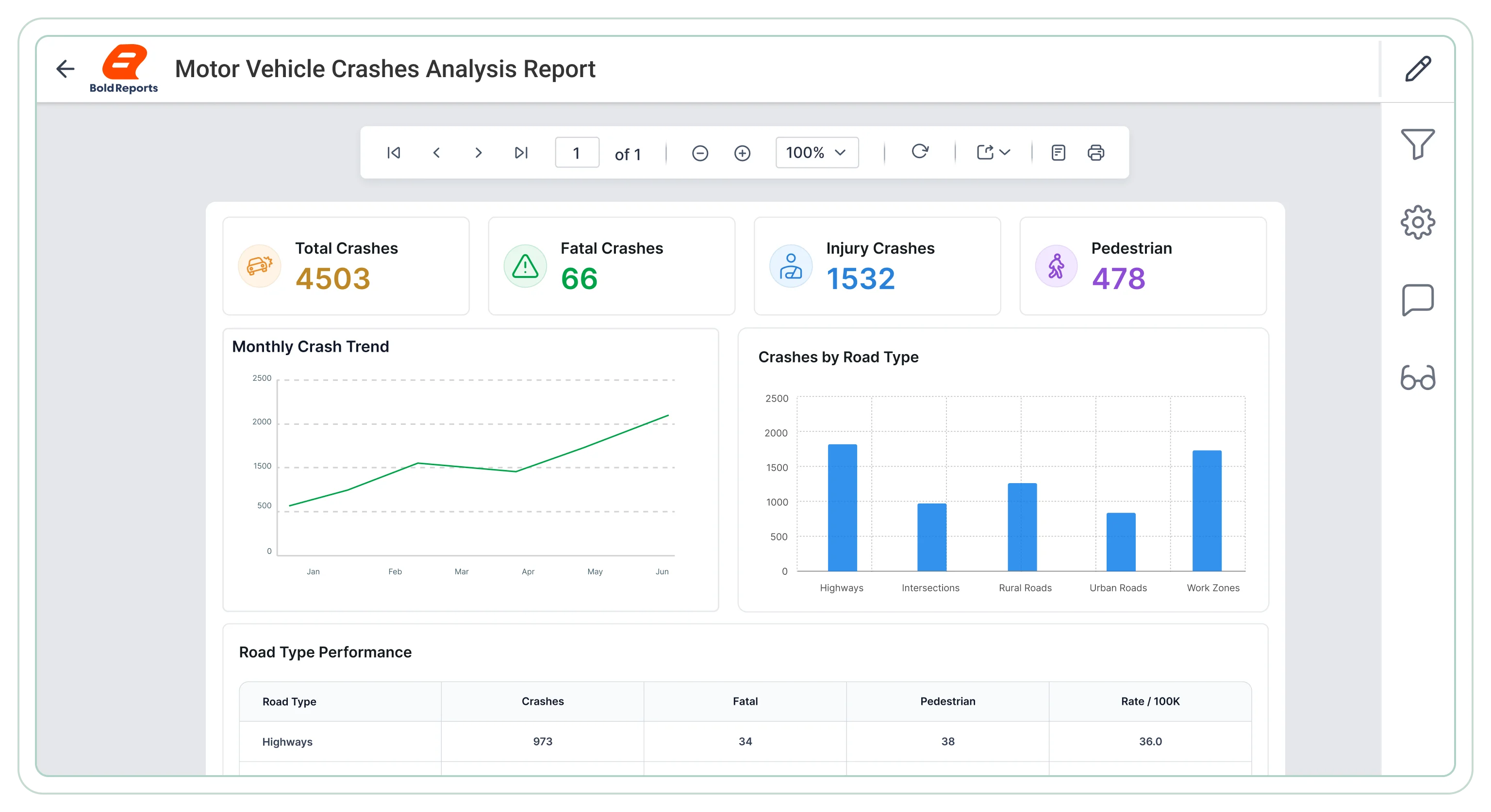The height and width of the screenshot is (812, 1491).
Task: Zoom in with the plus icon
Action: pyautogui.click(x=742, y=153)
